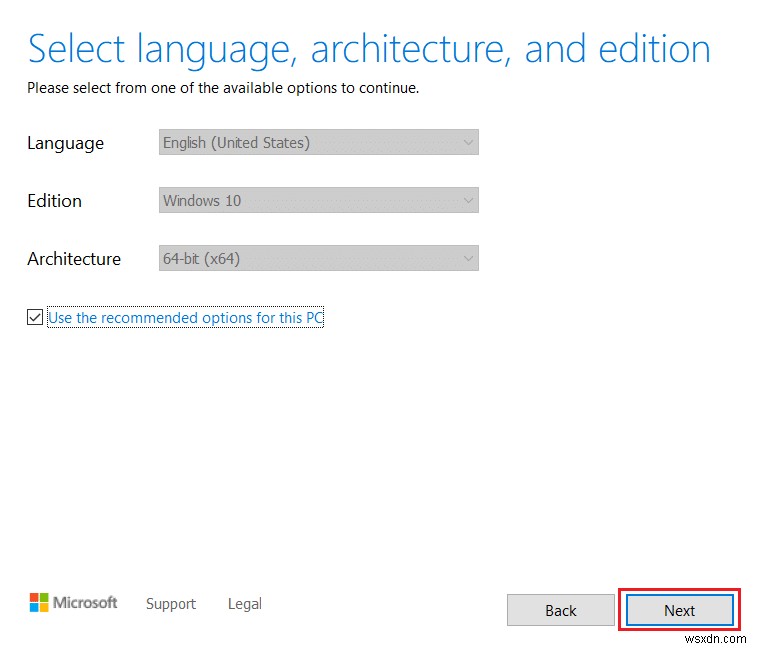Image resolution: width=758 pixels, height=649 pixels.
Task: Click the 'Use the recommended options for this PC' label
Action: click(186, 318)
